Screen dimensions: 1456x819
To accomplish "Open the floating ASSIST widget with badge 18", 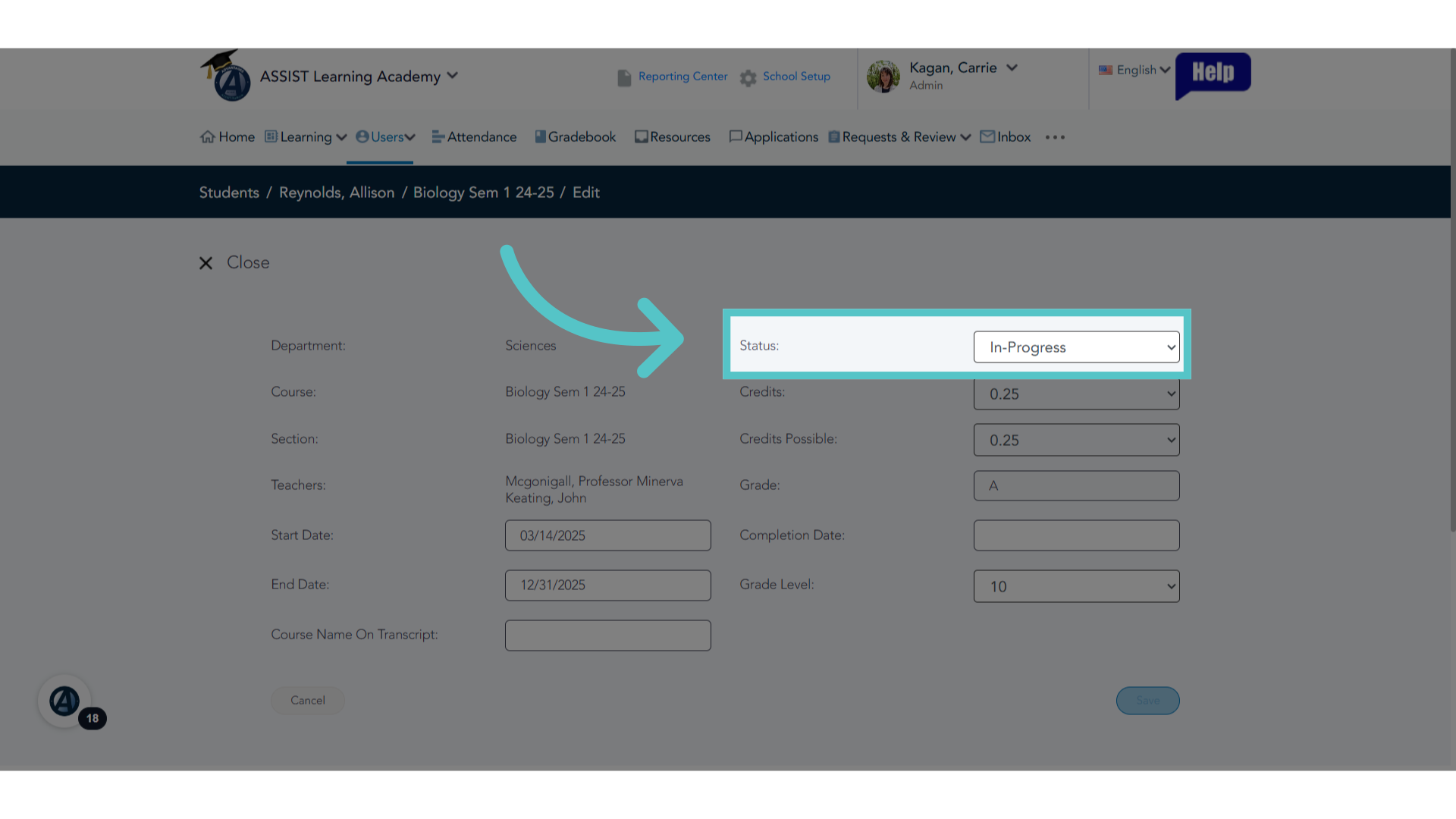I will tap(65, 701).
